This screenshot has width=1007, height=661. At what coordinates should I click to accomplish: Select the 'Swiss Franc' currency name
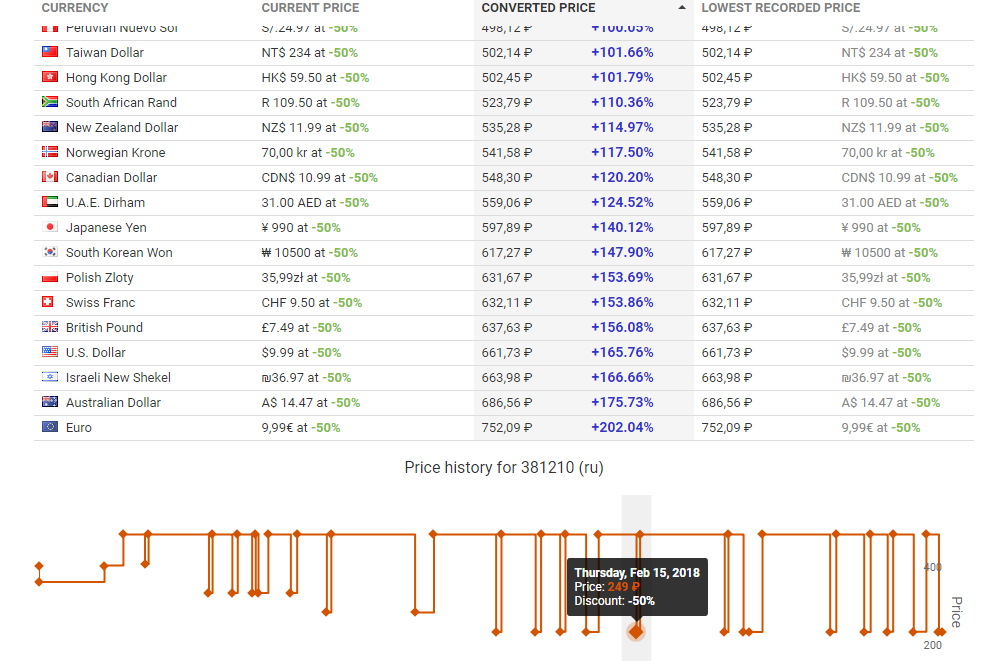[100, 303]
